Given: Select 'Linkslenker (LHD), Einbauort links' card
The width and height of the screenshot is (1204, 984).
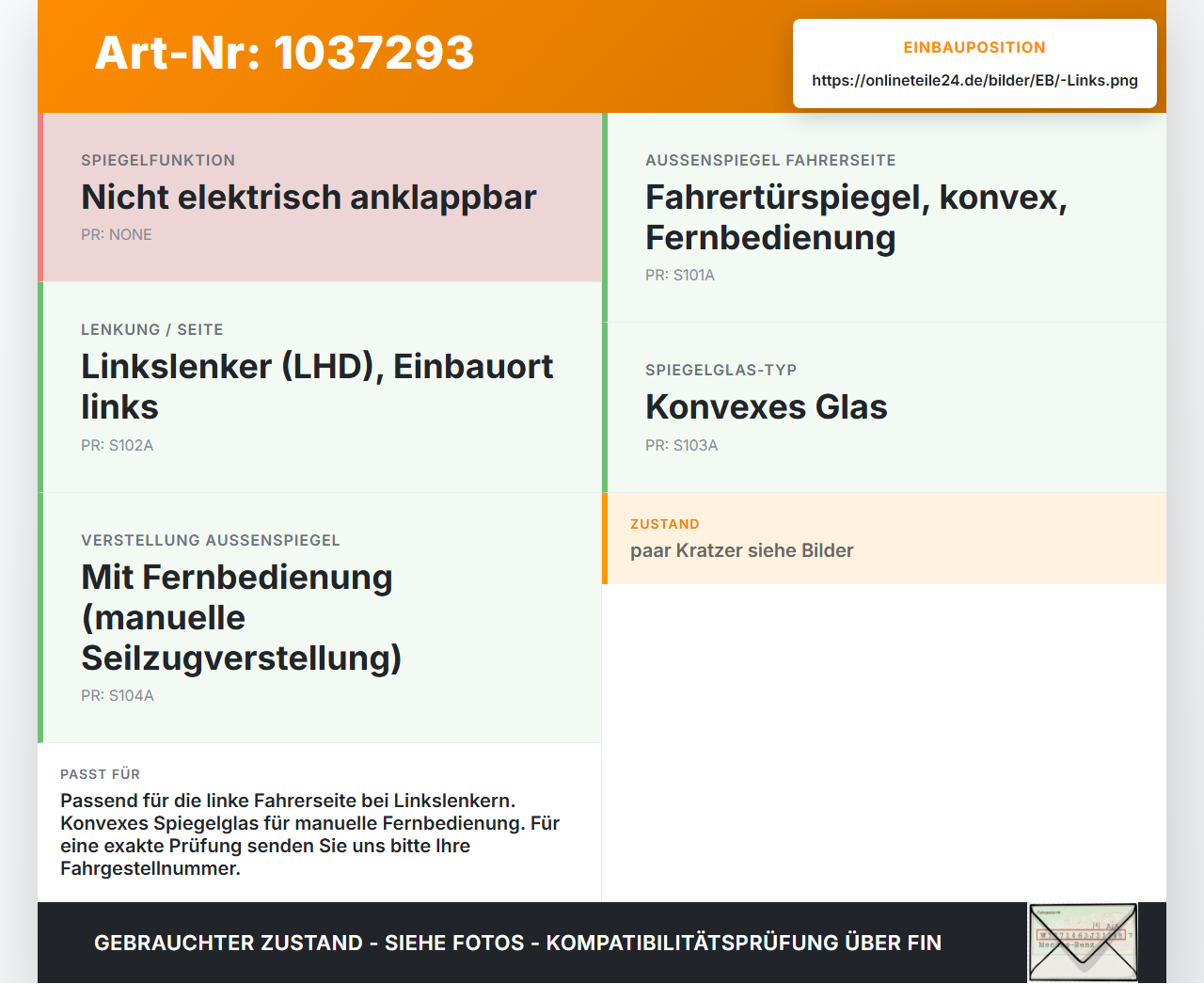Looking at the screenshot, I should point(320,388).
